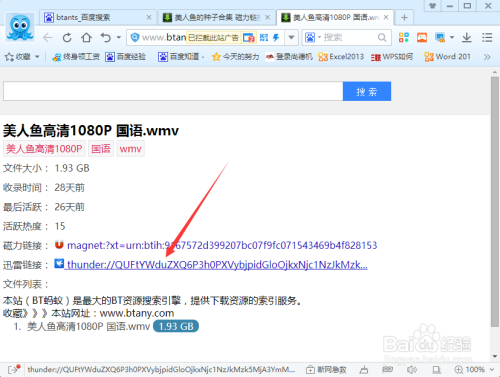Expand the address bar history dropdown
The image size is (500, 377).
click(291, 38)
